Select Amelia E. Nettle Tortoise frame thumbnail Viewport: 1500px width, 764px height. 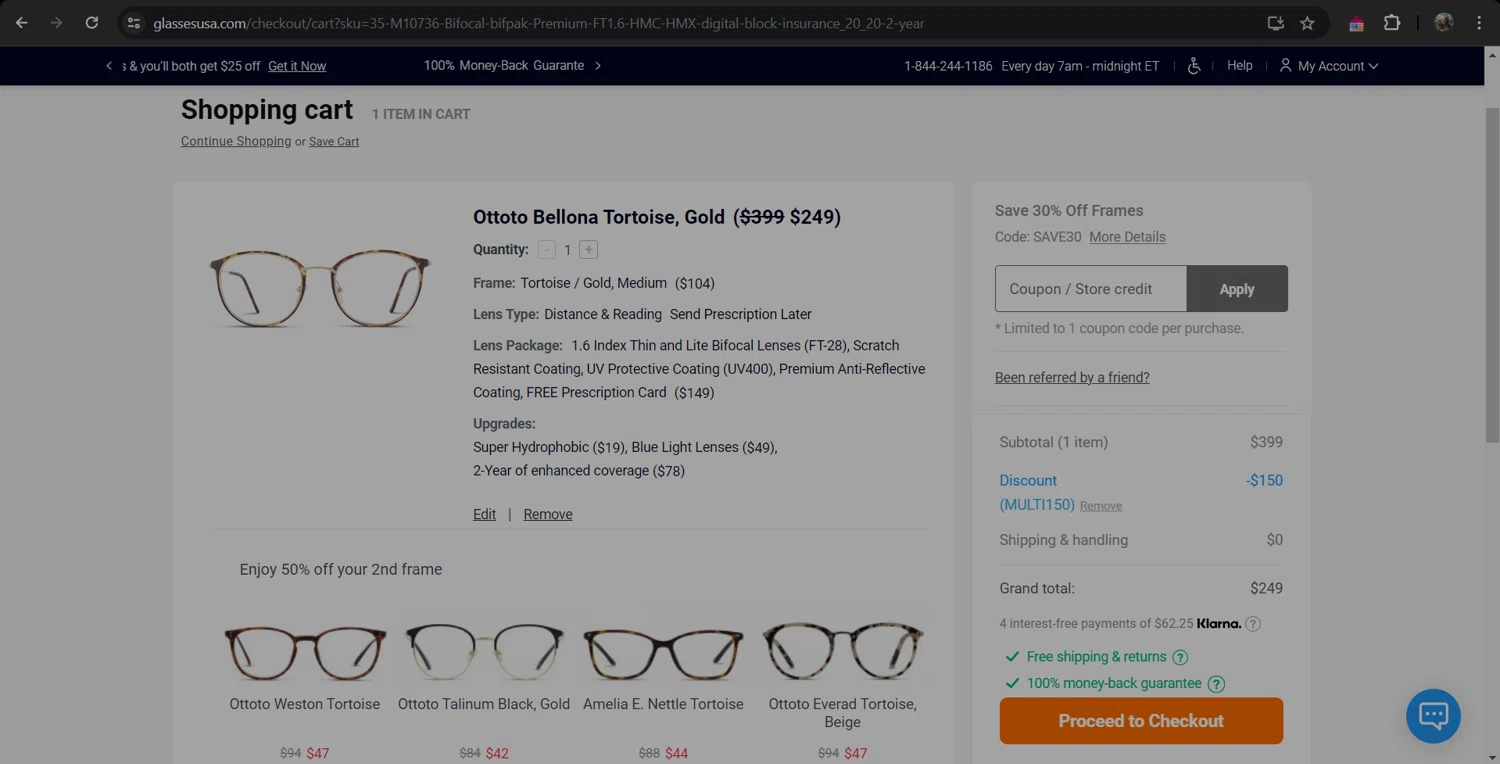pyautogui.click(x=663, y=654)
